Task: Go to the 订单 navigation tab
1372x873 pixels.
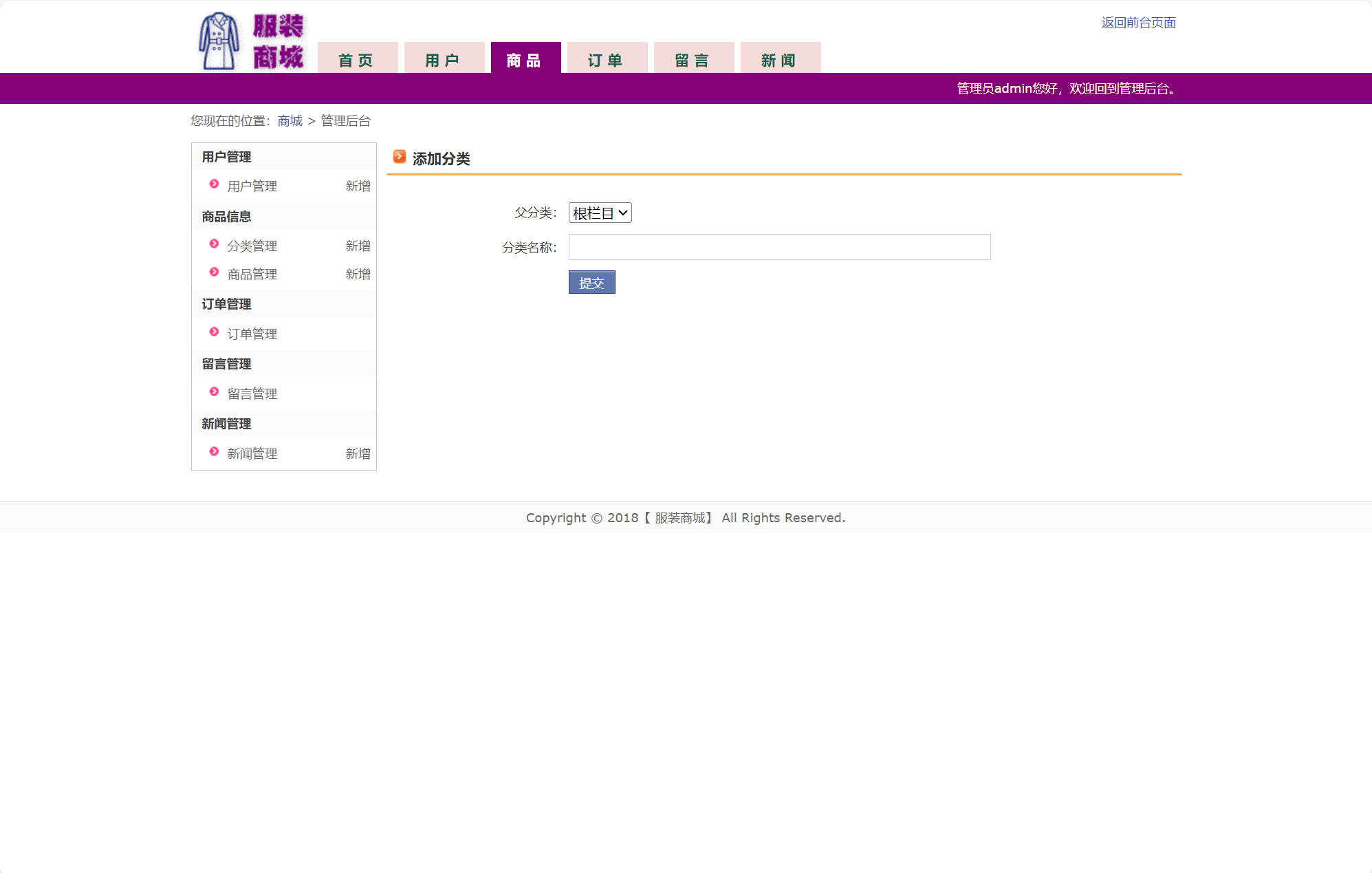Action: click(607, 59)
